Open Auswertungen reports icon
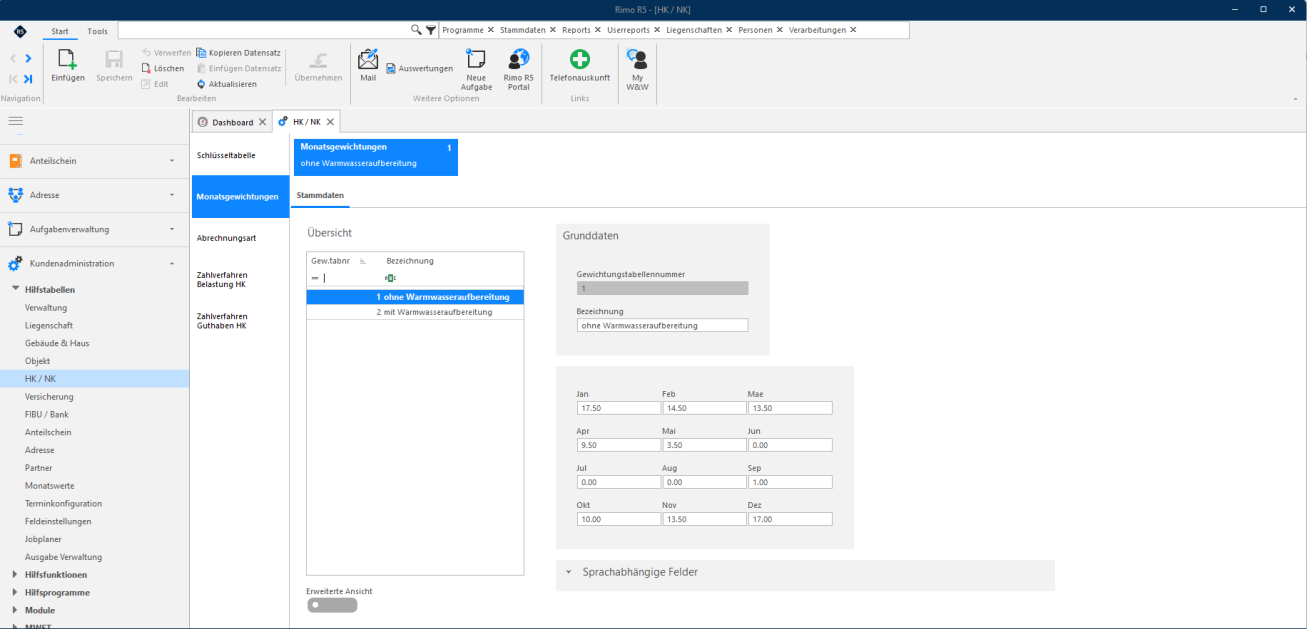Screen dimensions: 1307x629 390,68
